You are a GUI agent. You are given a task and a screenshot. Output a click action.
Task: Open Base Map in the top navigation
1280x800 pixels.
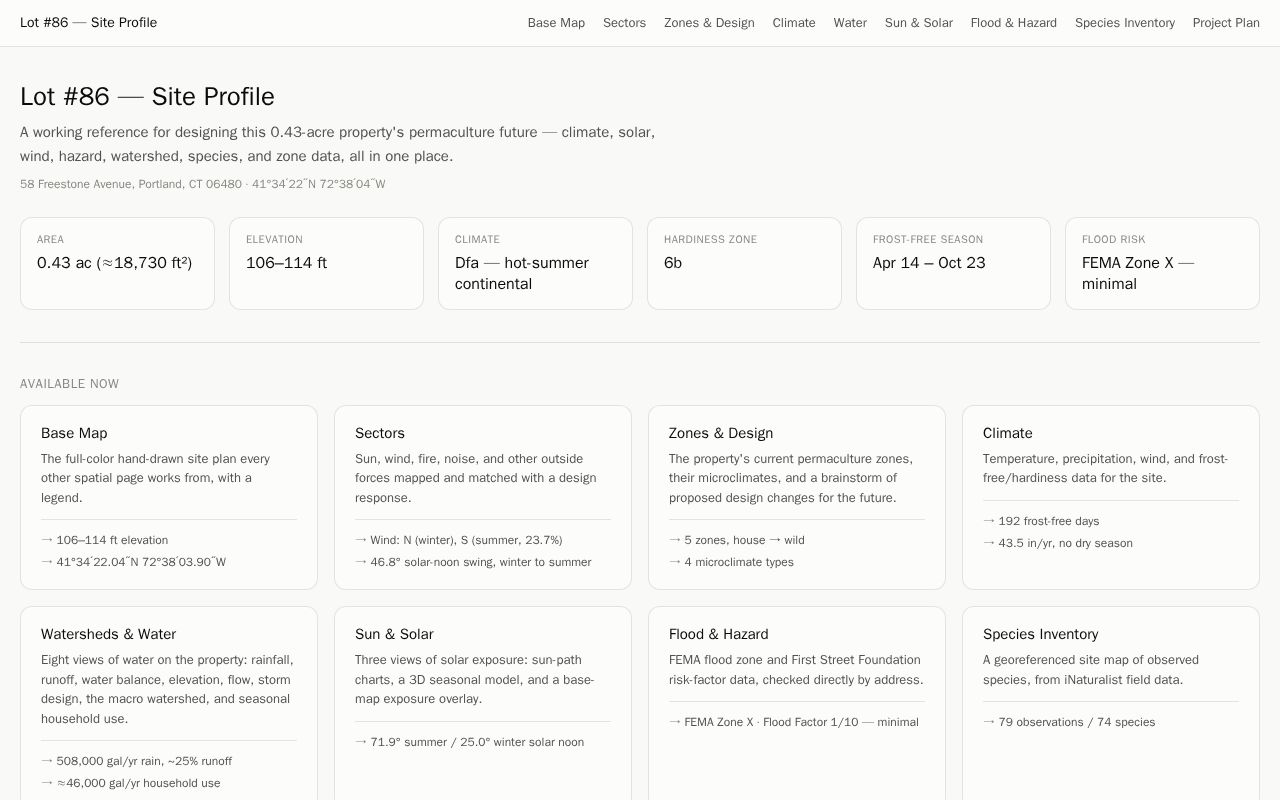[x=556, y=23]
